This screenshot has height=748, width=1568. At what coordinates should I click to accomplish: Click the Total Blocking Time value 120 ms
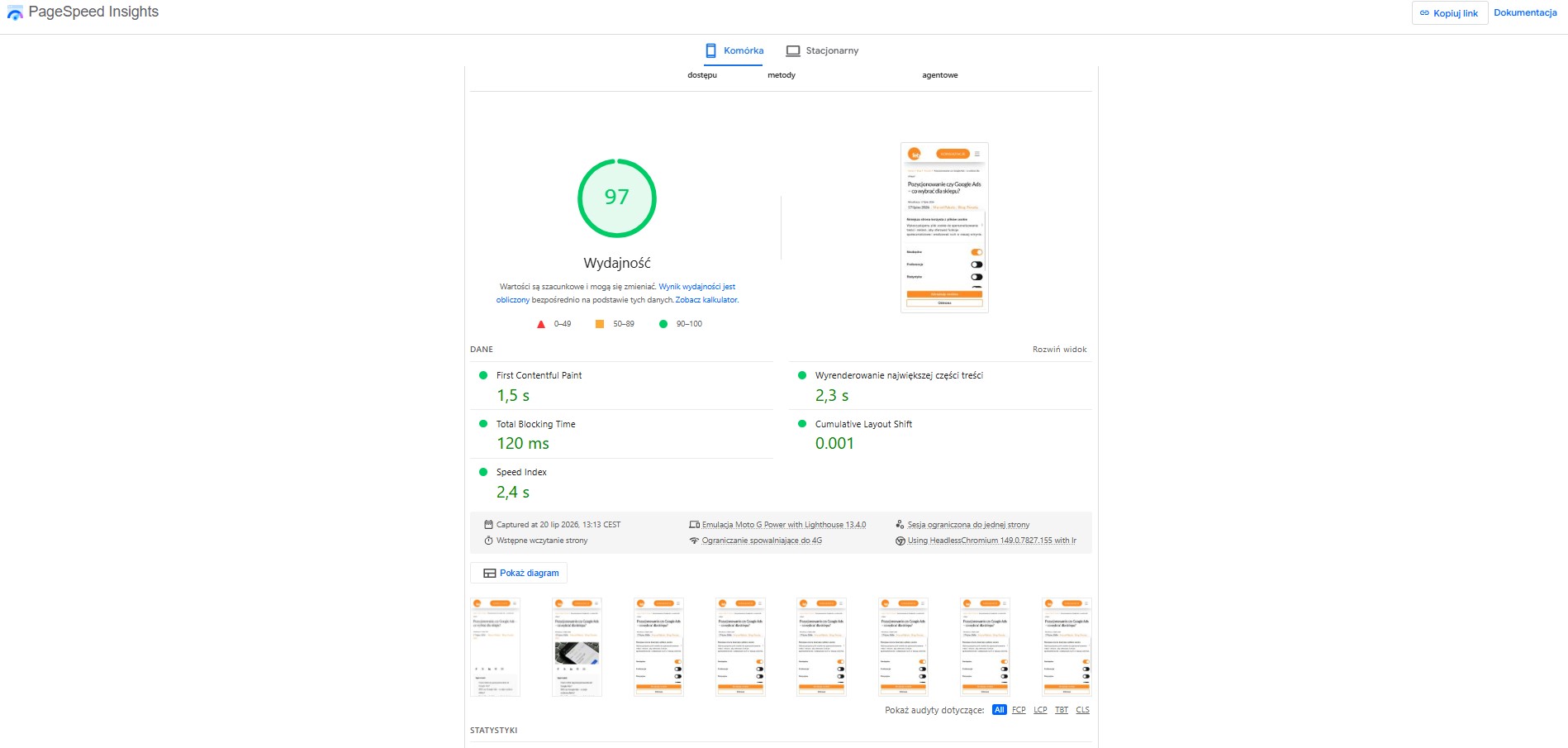pyautogui.click(x=523, y=444)
